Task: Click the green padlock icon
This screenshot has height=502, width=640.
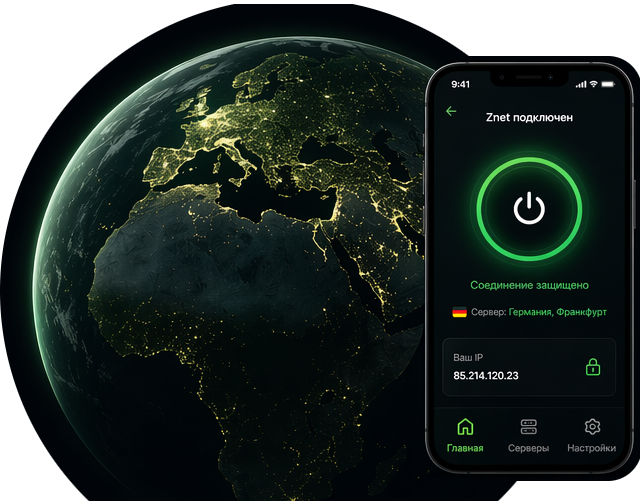Action: click(593, 366)
